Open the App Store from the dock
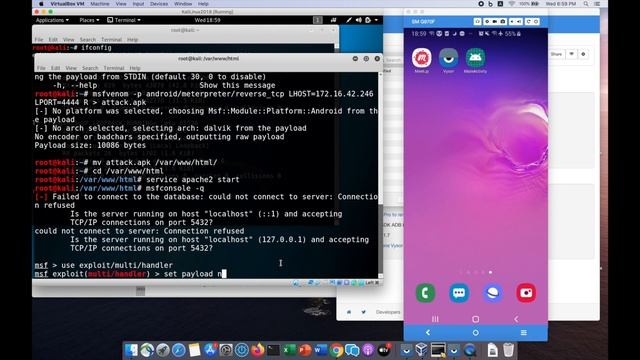The height and width of the screenshot is (360, 640). tap(210, 350)
